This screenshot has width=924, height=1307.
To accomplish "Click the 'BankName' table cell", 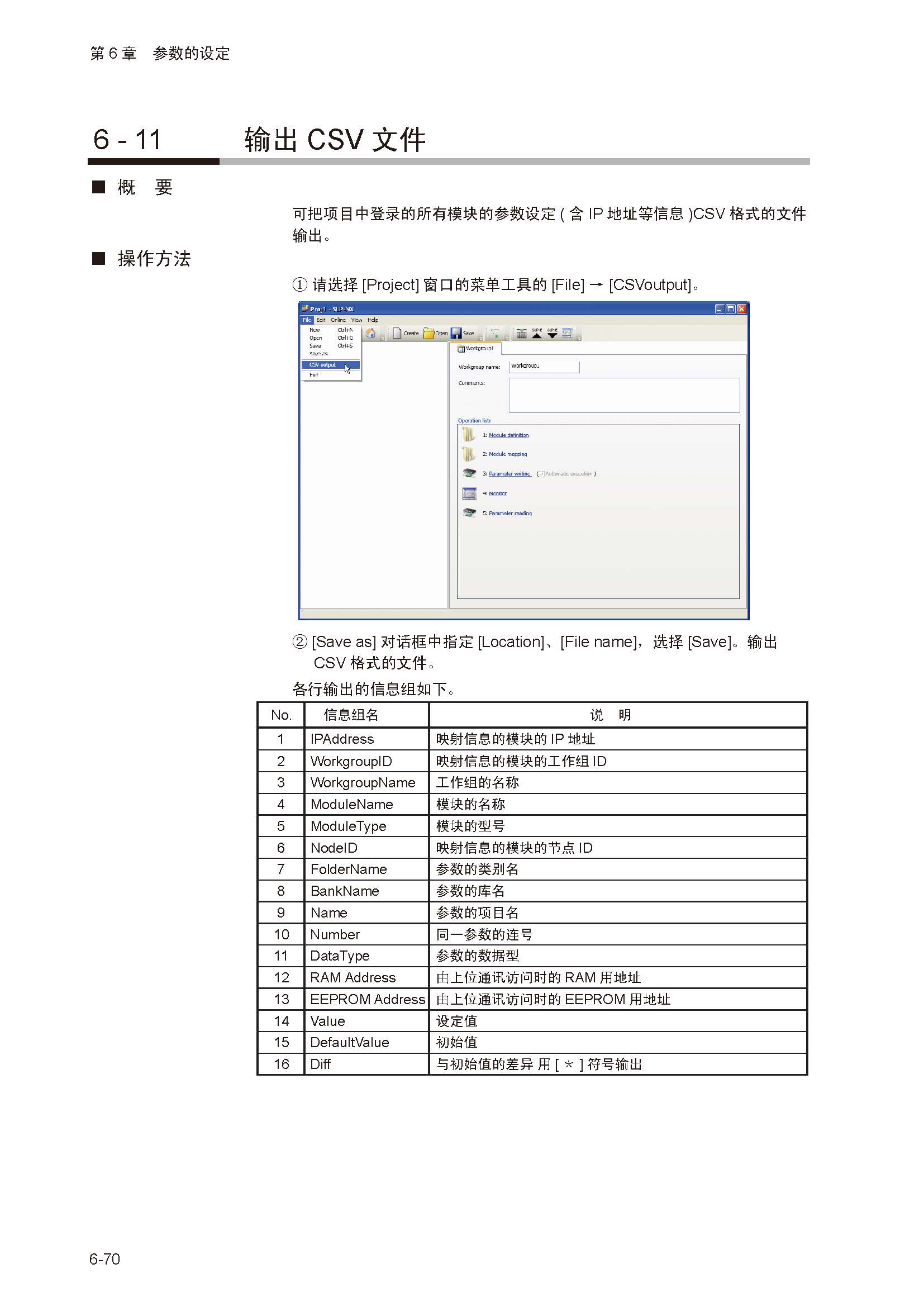I will click(366, 891).
